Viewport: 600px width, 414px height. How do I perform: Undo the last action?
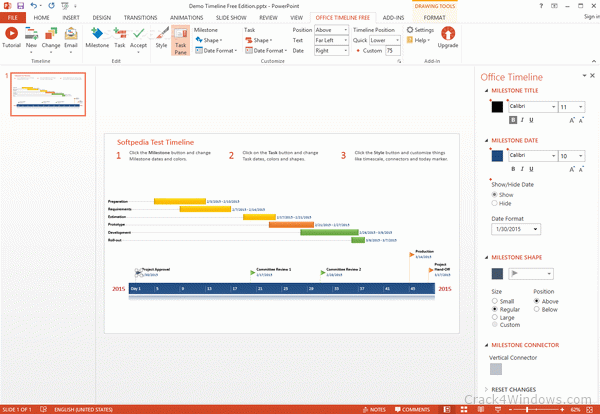[x=34, y=6]
